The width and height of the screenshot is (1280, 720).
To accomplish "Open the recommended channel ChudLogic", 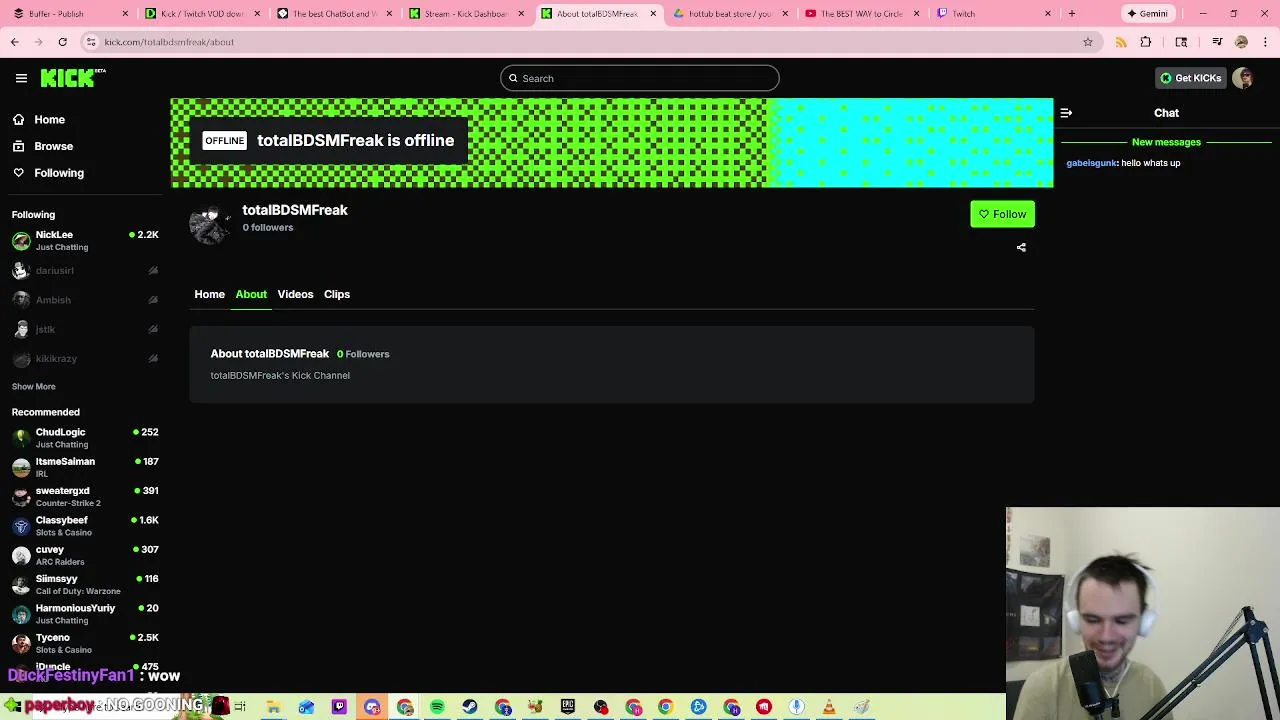I will tap(85, 438).
